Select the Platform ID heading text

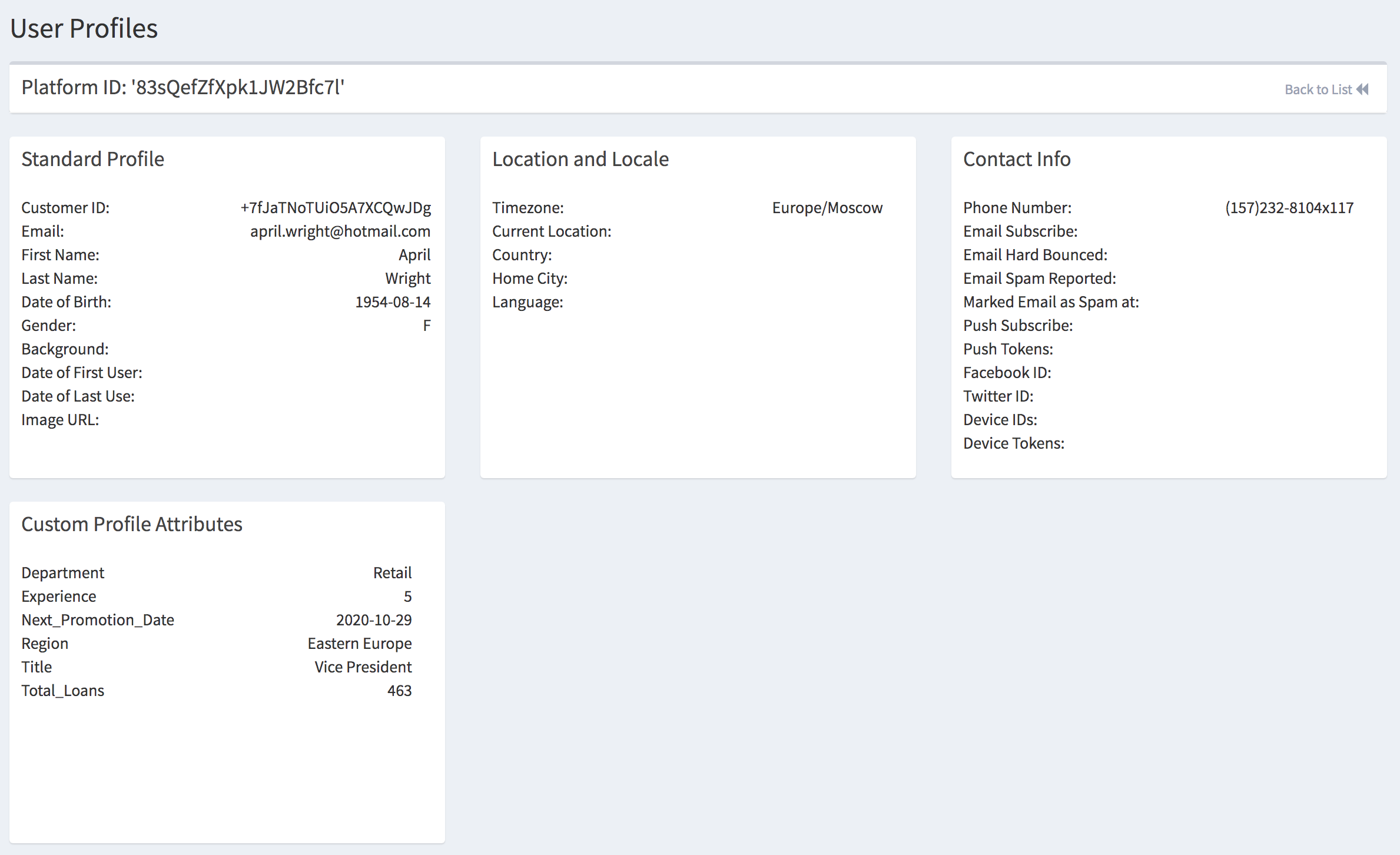[x=183, y=87]
